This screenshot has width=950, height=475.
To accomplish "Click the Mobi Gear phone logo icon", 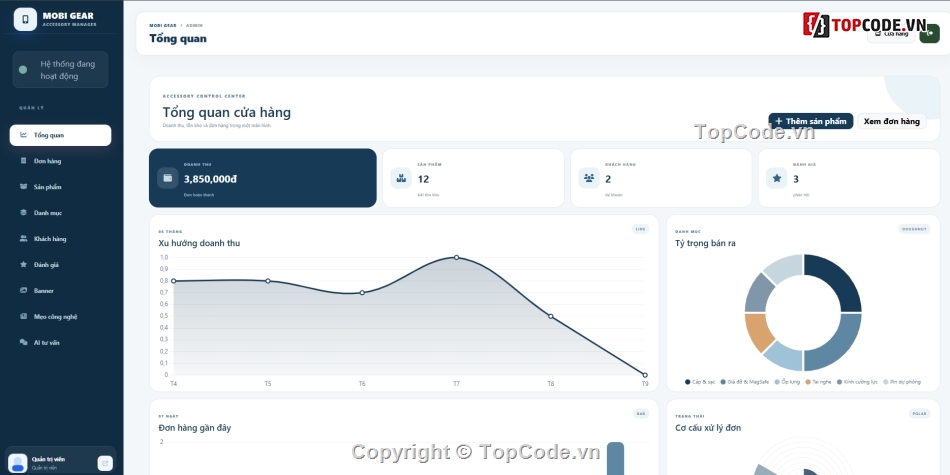I will 25,19.
